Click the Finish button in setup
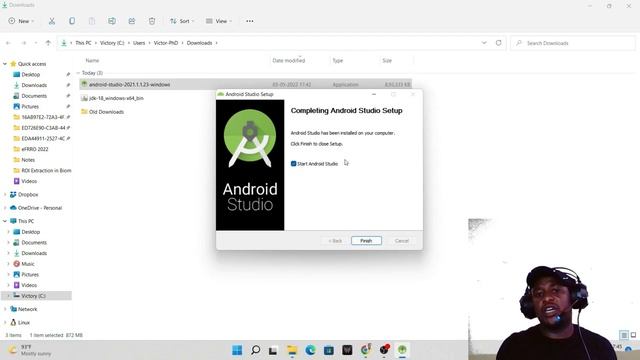The height and width of the screenshot is (360, 640). click(x=366, y=241)
